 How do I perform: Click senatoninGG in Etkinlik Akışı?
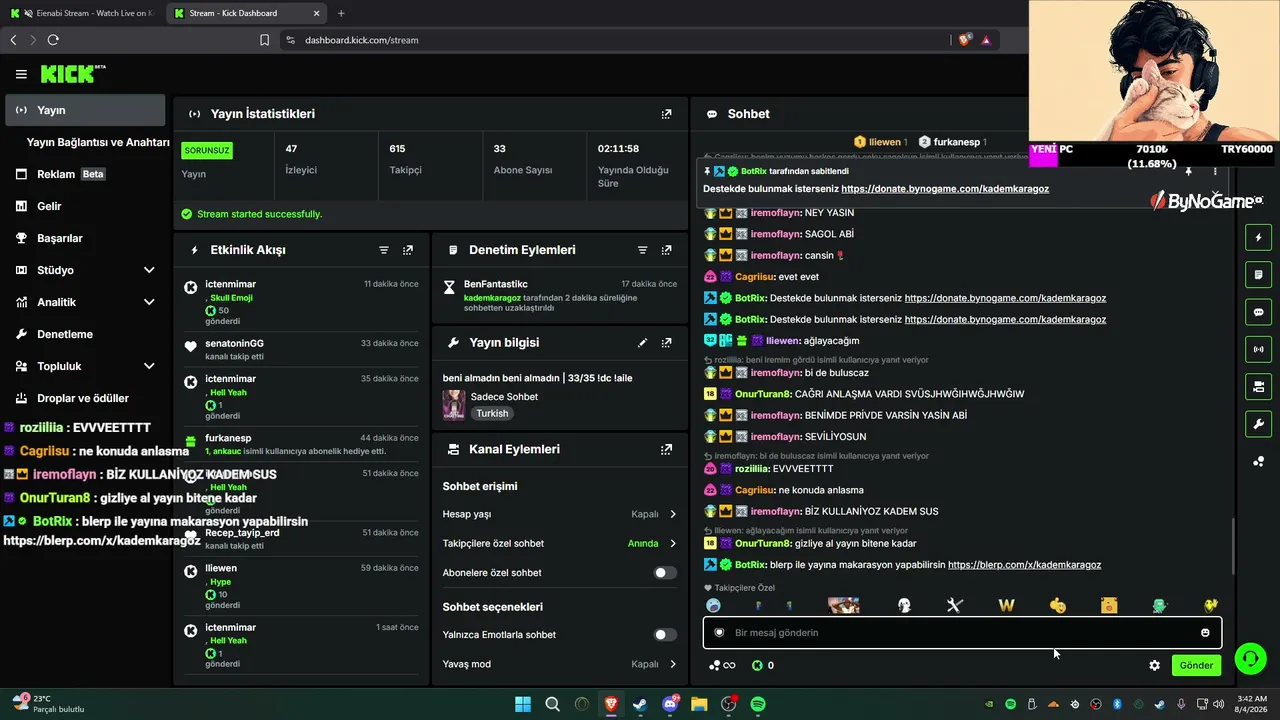click(234, 343)
